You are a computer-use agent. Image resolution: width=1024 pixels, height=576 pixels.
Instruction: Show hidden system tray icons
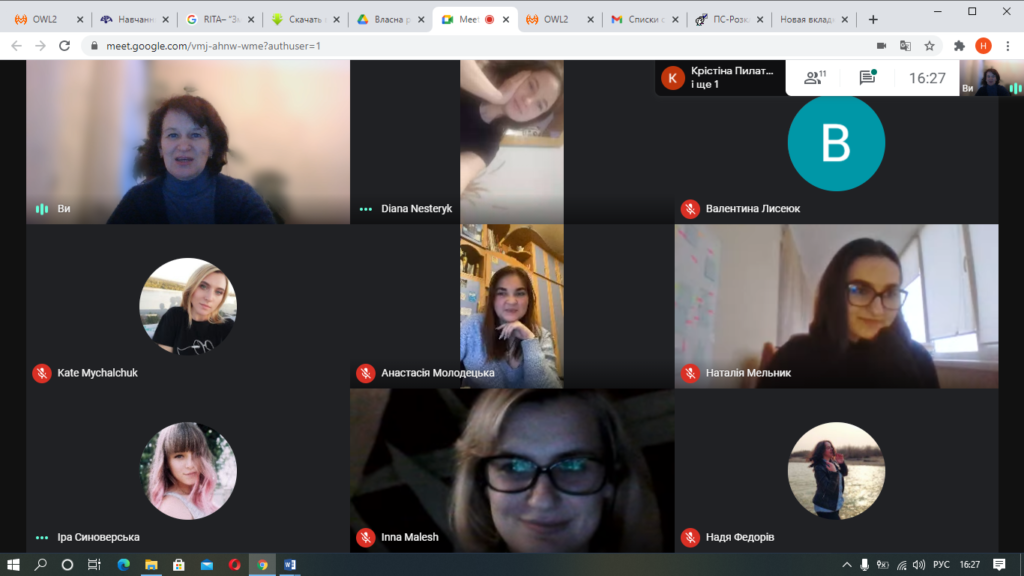click(846, 565)
